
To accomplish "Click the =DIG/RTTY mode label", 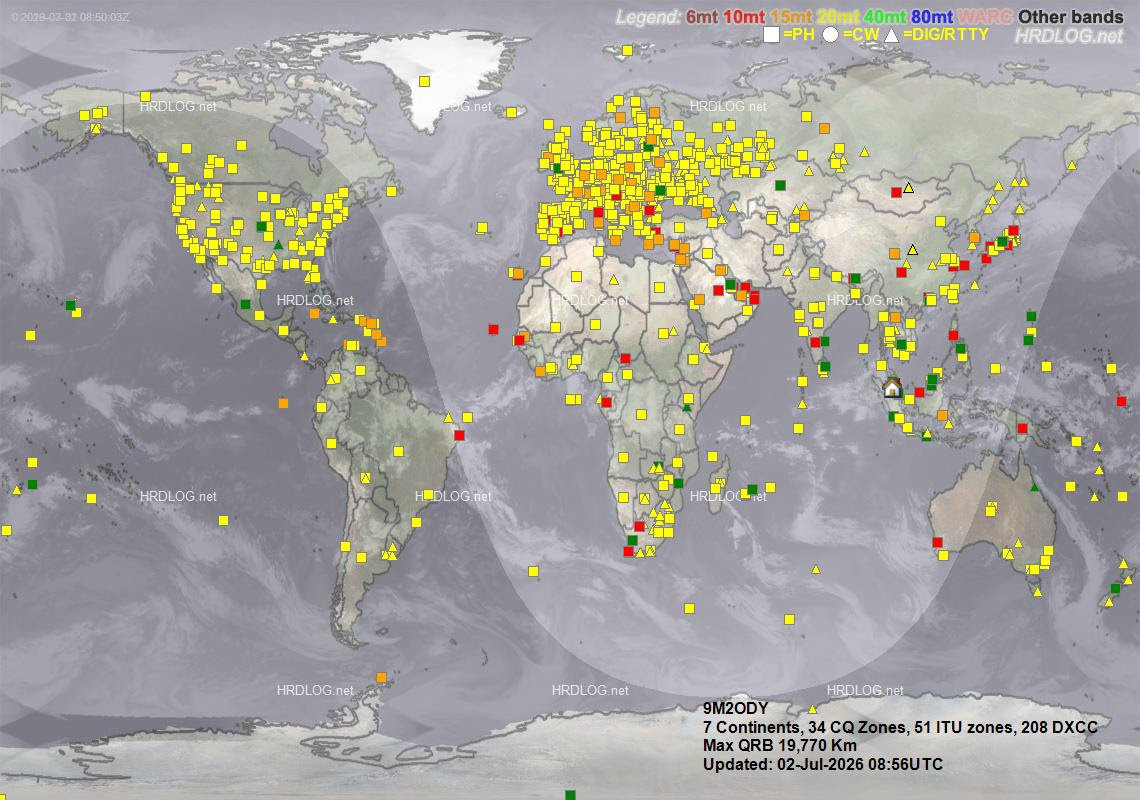I will click(x=946, y=35).
